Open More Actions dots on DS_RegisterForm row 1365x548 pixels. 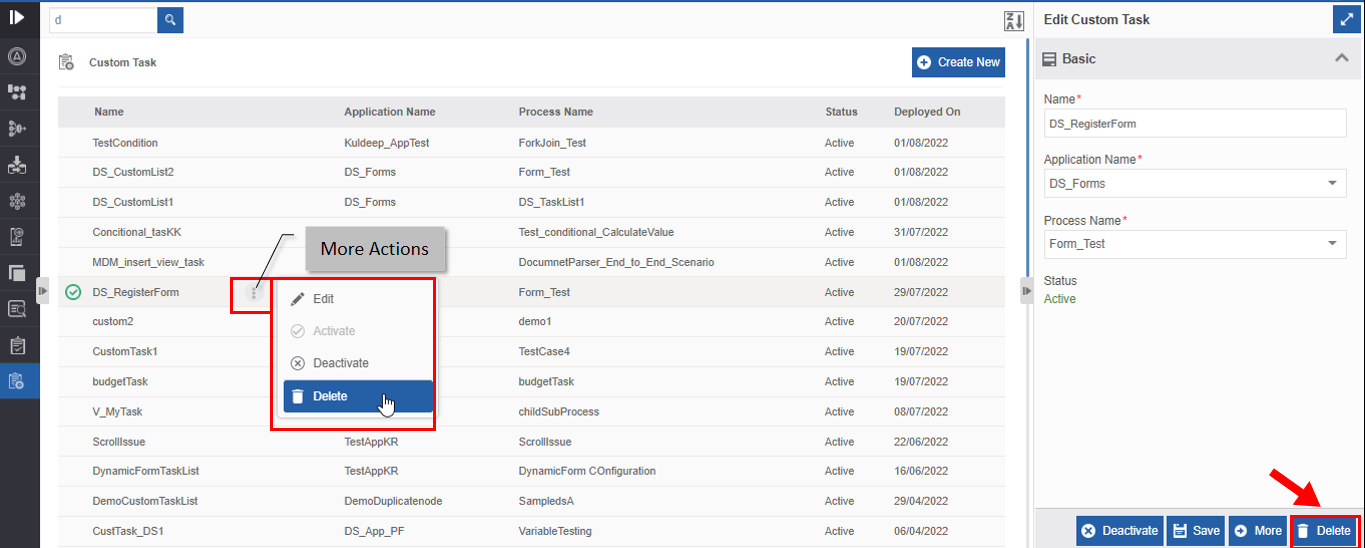254,292
